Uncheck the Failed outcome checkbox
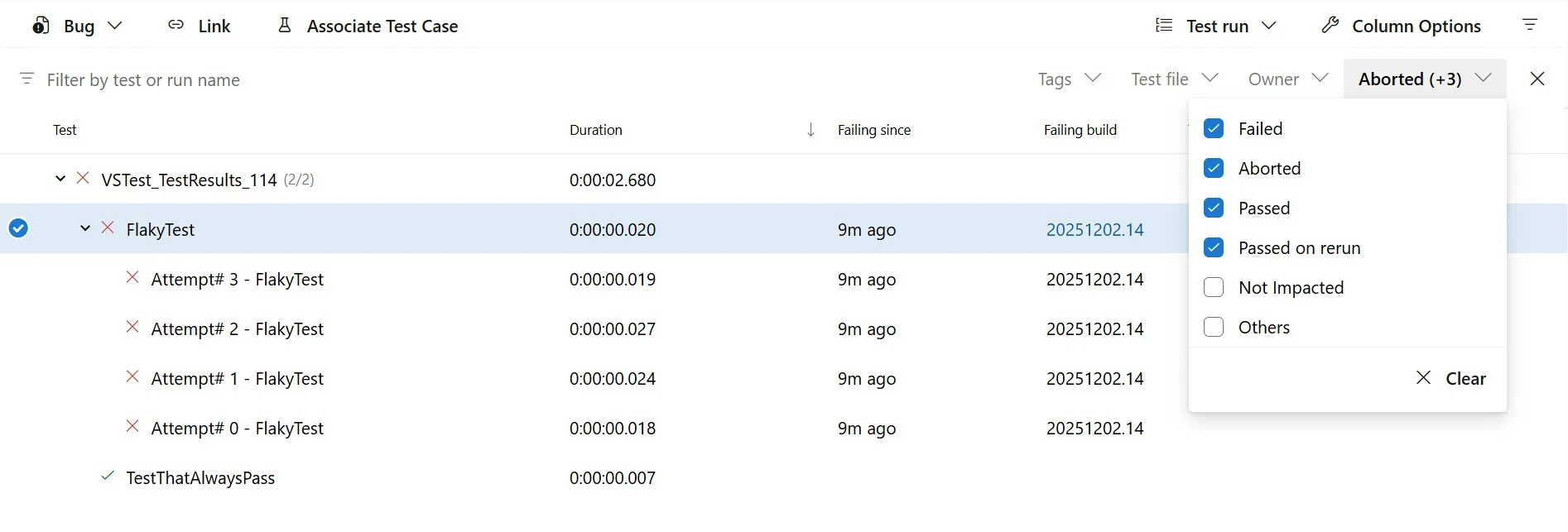The width and height of the screenshot is (1568, 532). pos(1214,129)
